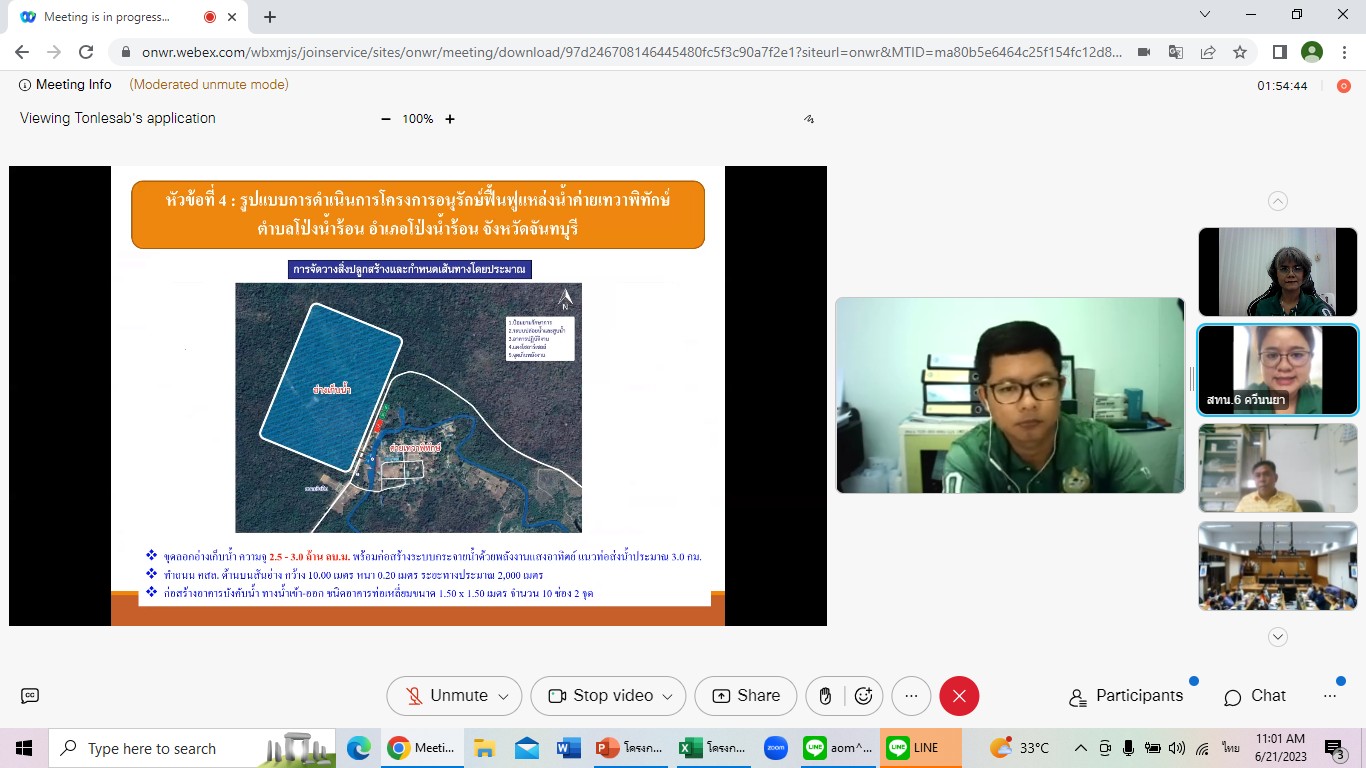
Task: Leave the meeting with red X button
Action: click(959, 696)
